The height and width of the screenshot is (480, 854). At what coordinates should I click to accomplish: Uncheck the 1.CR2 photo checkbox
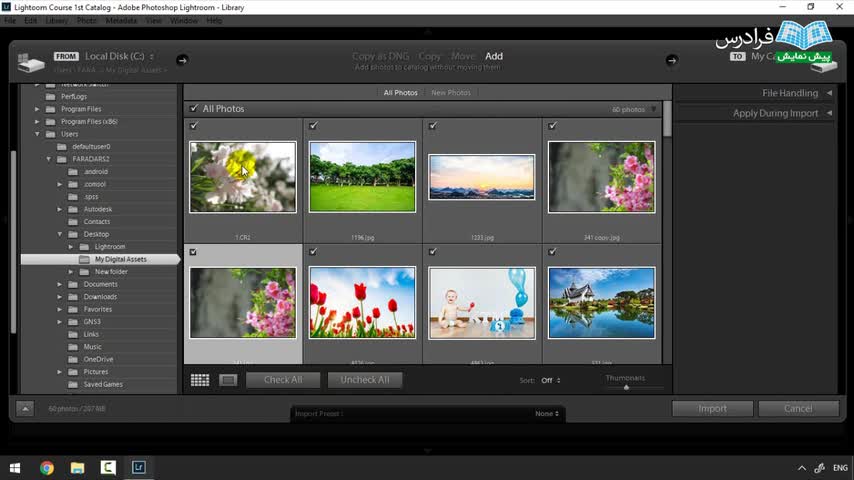point(194,126)
